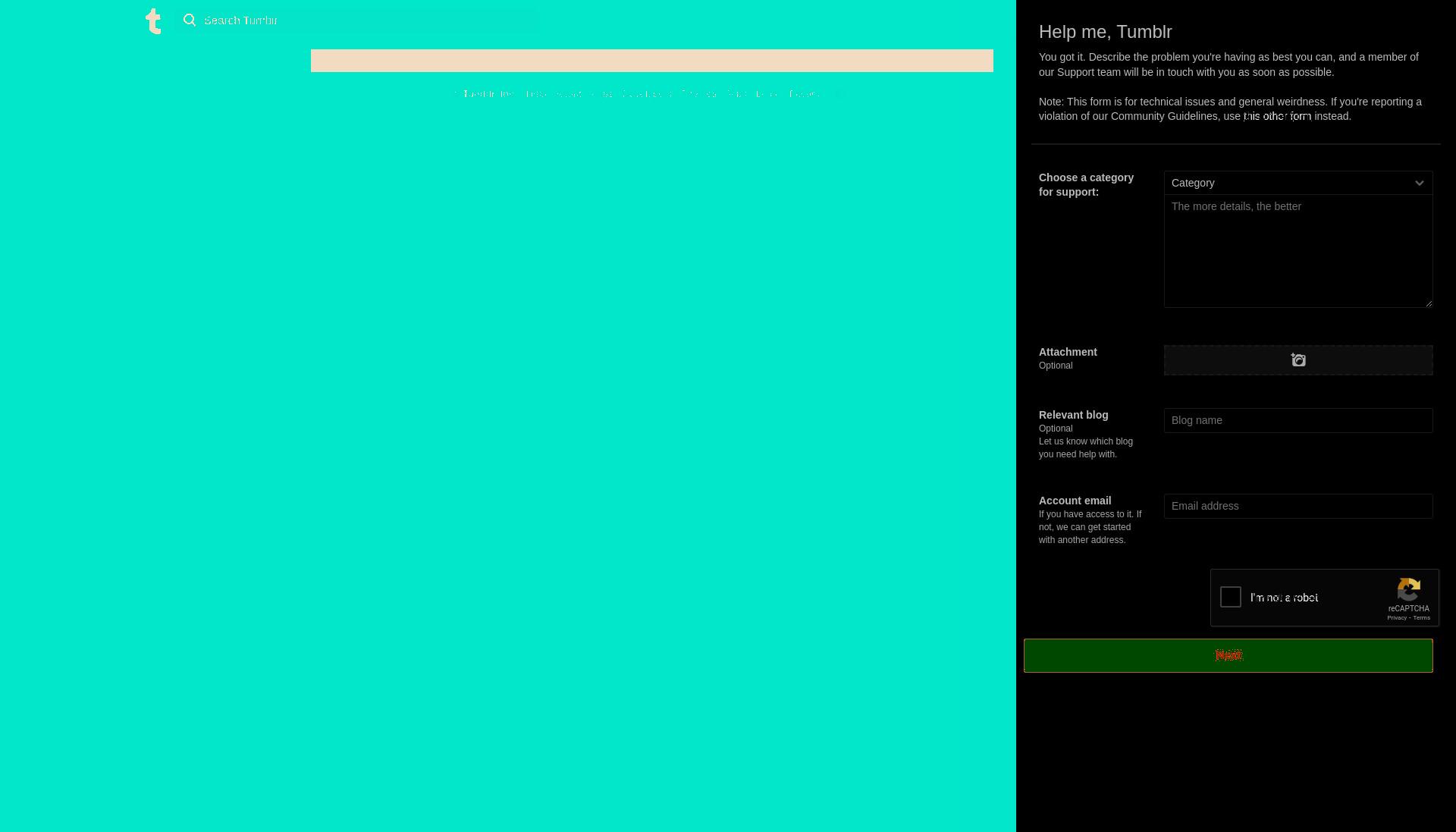Open the Category dropdown

1298,183
